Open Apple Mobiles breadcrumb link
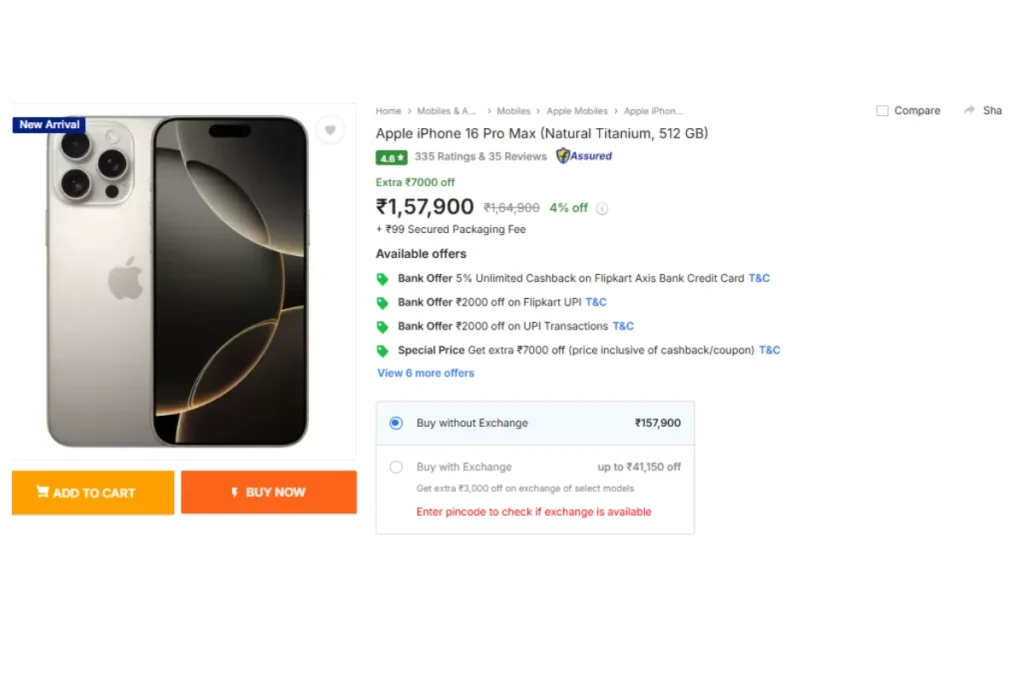Viewport: 1024px width, 683px height. [577, 111]
